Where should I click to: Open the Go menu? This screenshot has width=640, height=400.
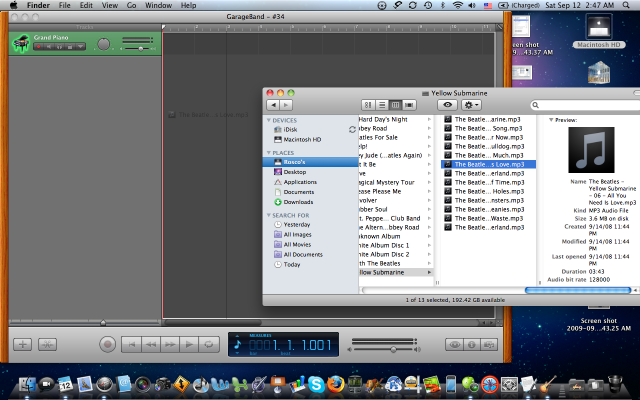click(x=131, y=5)
